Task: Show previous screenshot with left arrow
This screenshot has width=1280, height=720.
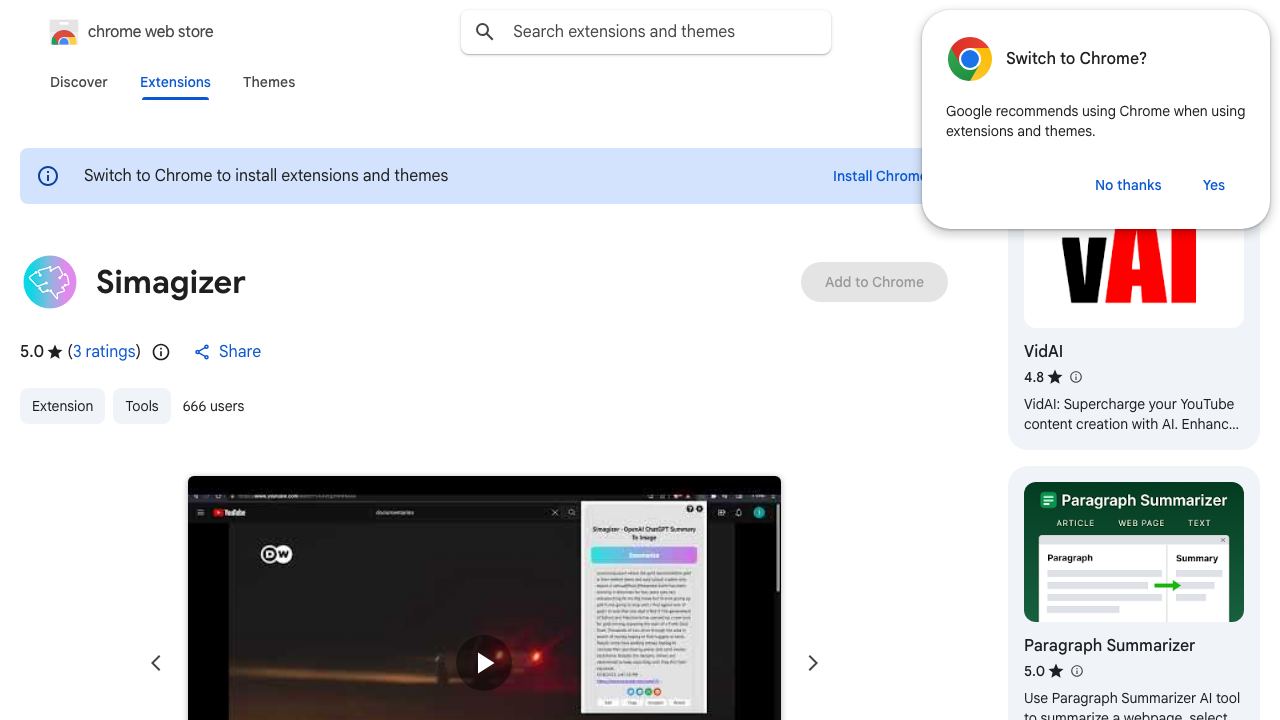Action: coord(156,663)
